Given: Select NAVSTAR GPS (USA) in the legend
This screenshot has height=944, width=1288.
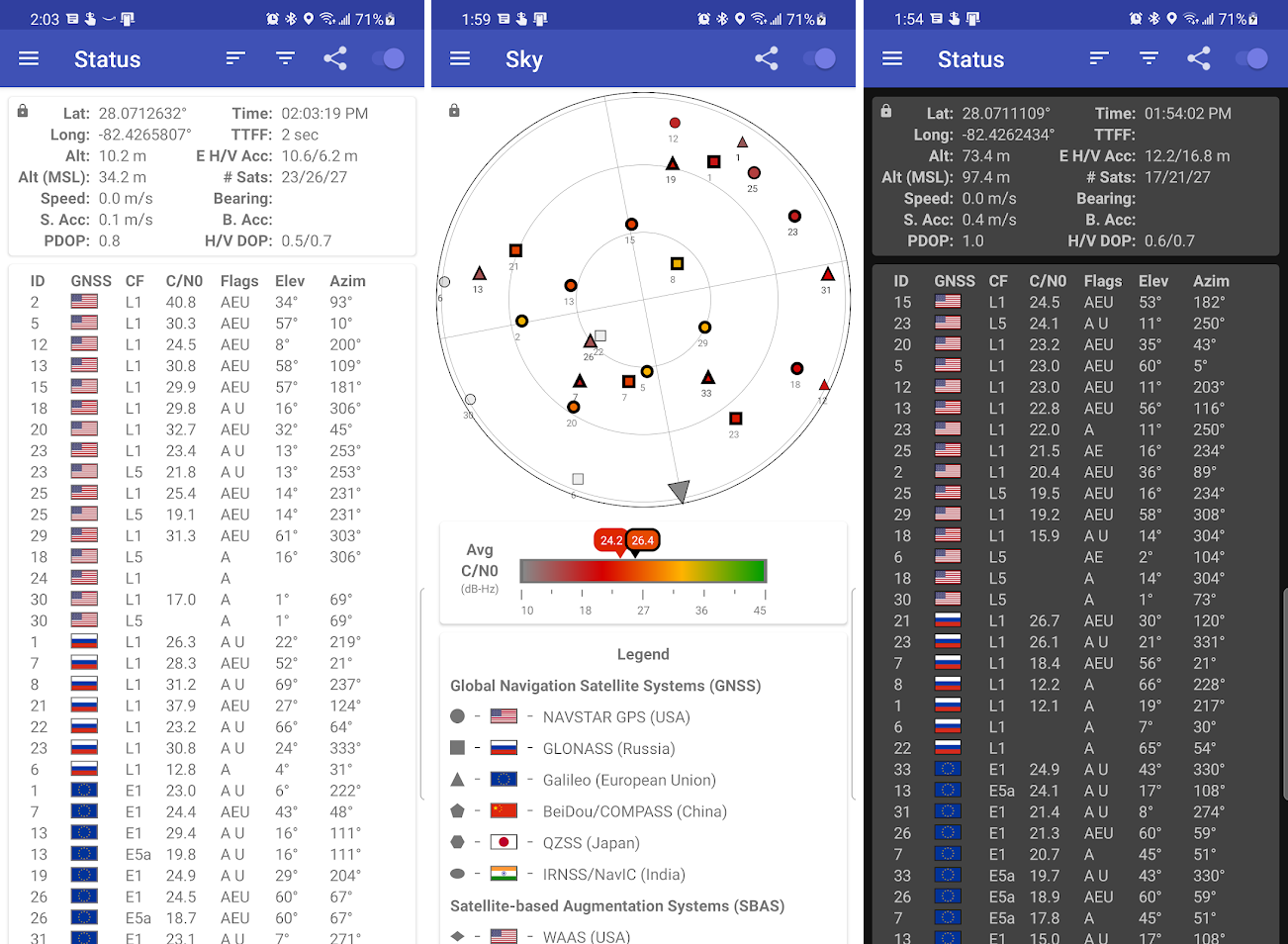Looking at the screenshot, I should click(x=615, y=717).
